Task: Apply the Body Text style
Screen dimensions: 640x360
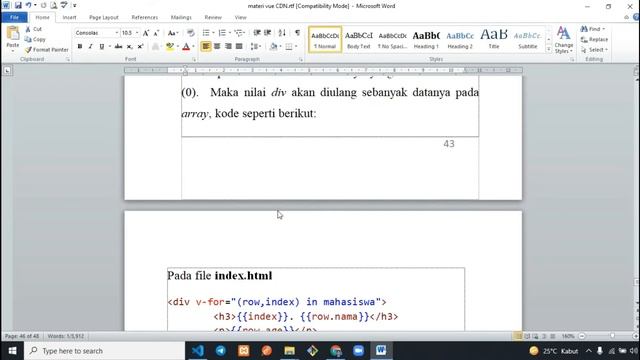Action: 359,40
